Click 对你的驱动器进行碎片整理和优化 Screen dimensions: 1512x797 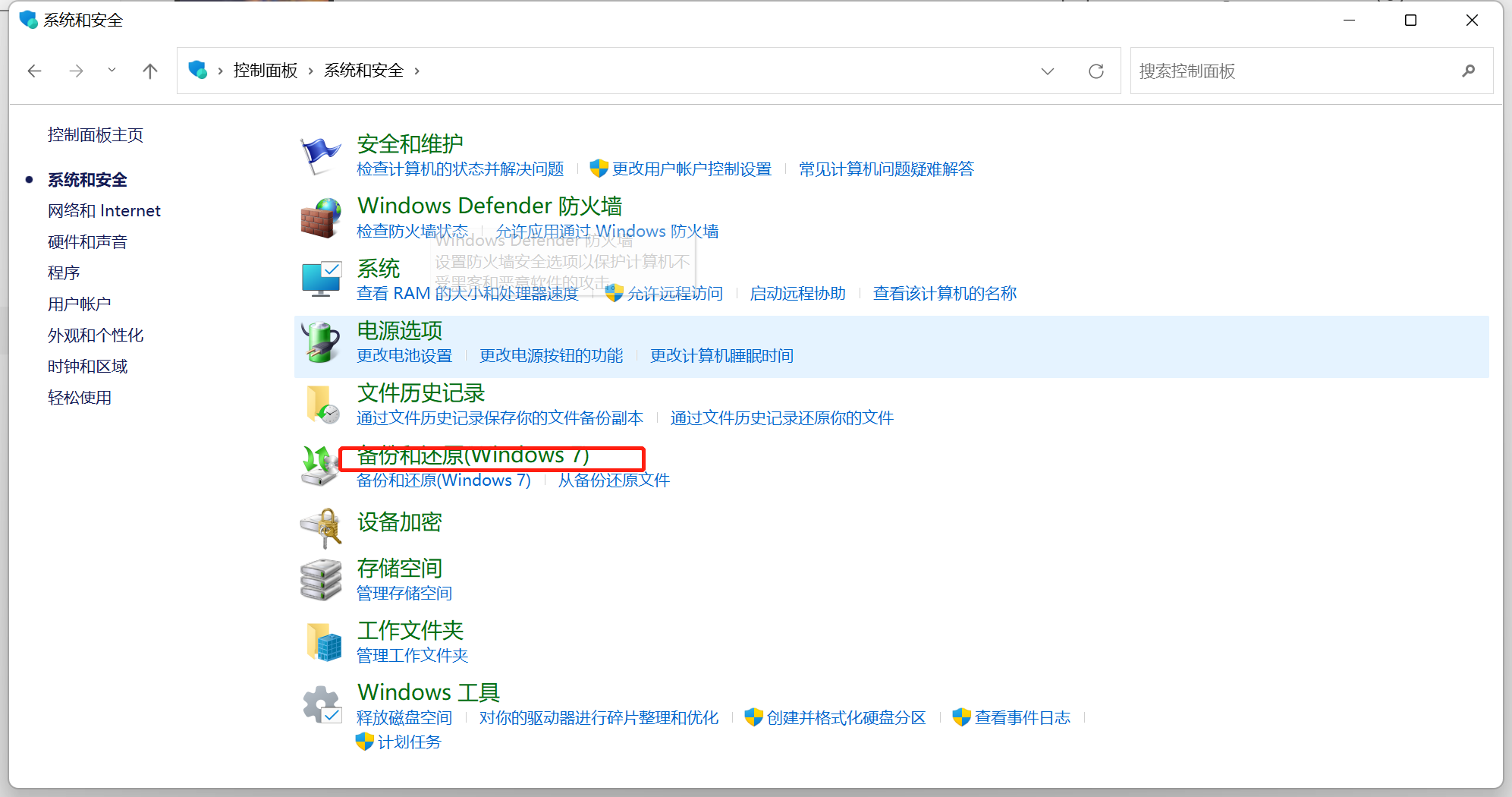tap(599, 718)
